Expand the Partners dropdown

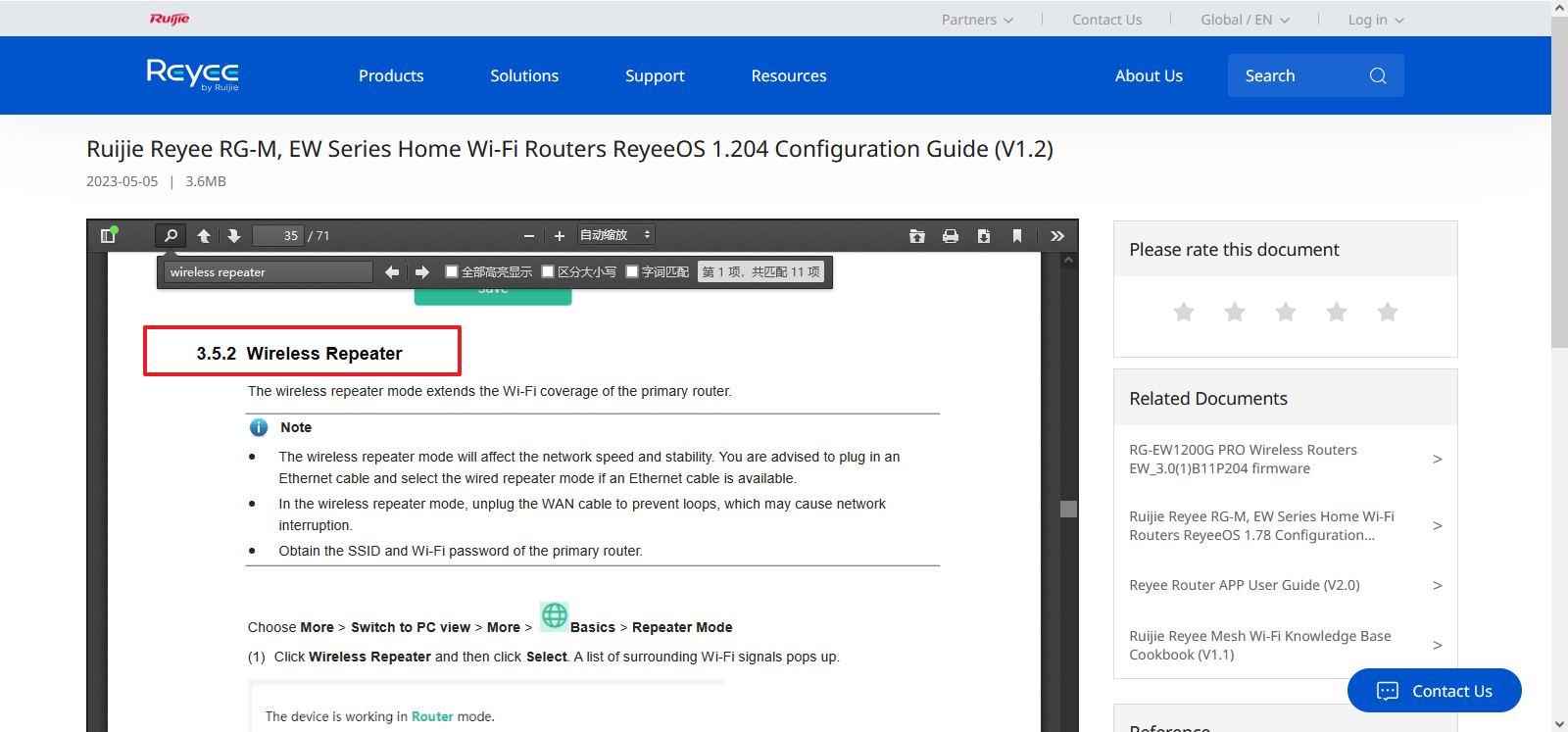977,20
